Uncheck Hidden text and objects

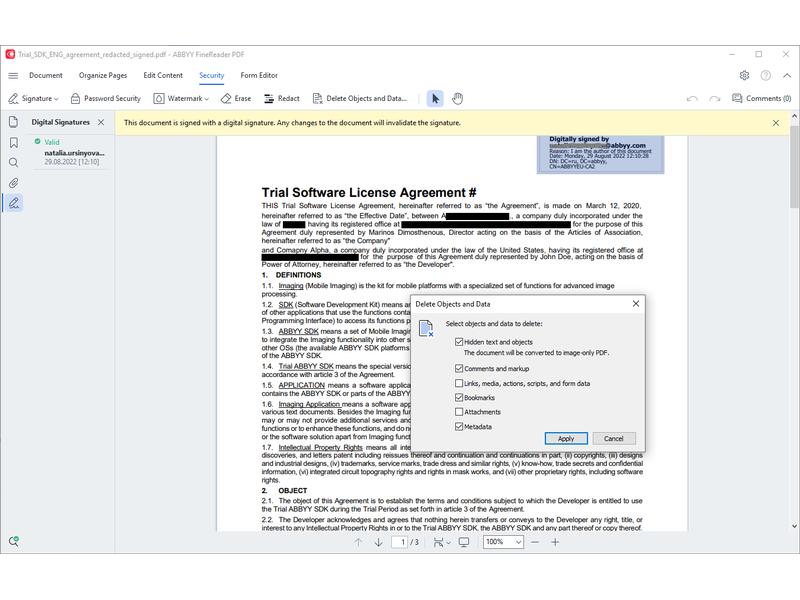tap(459, 342)
